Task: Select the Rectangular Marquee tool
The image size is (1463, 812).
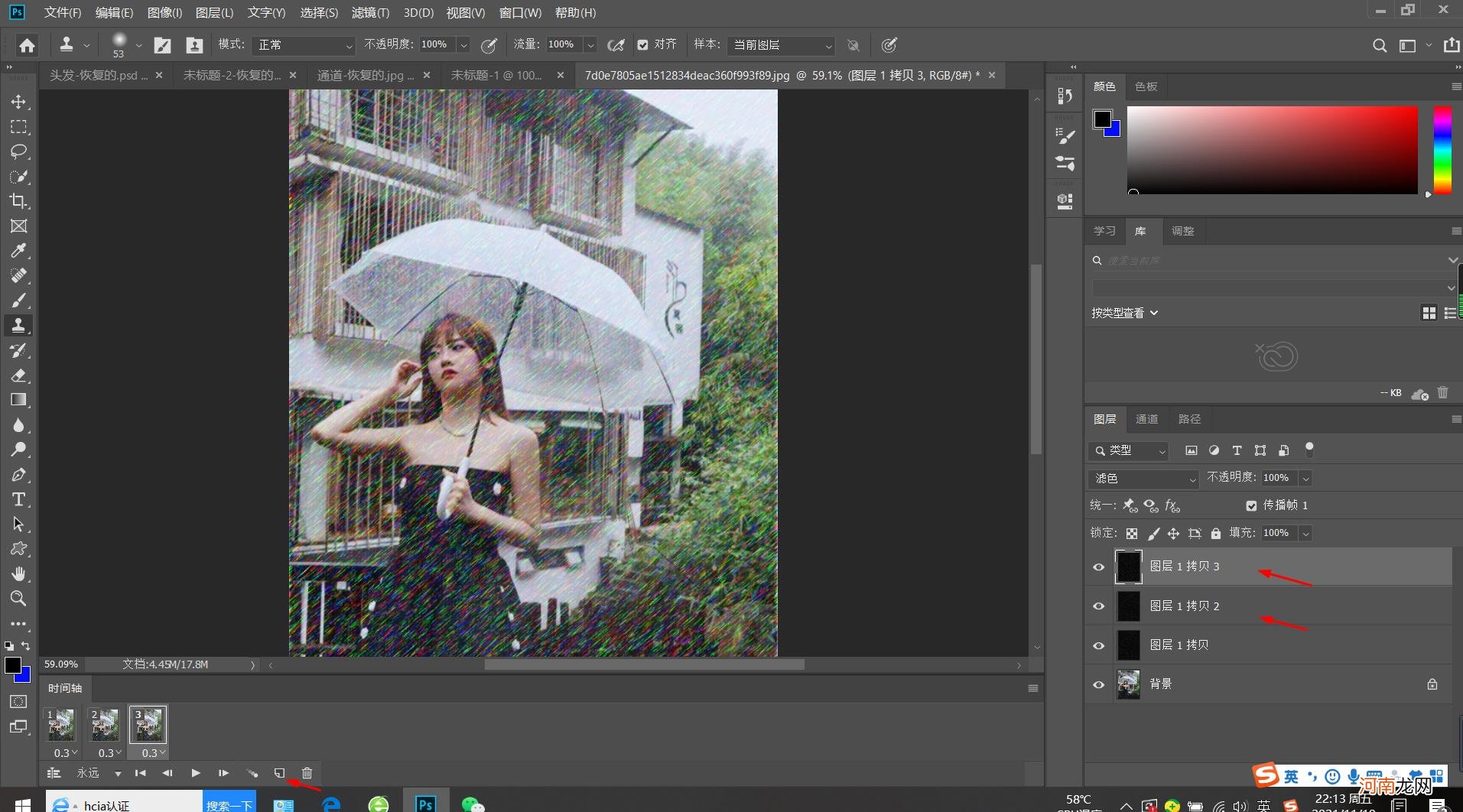Action: point(18,127)
